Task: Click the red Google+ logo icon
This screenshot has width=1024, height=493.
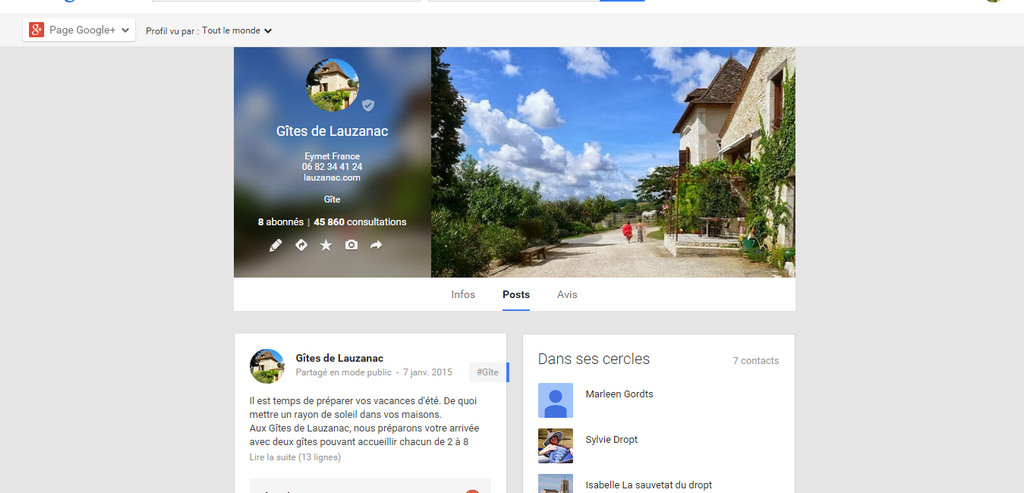Action: tap(37, 29)
